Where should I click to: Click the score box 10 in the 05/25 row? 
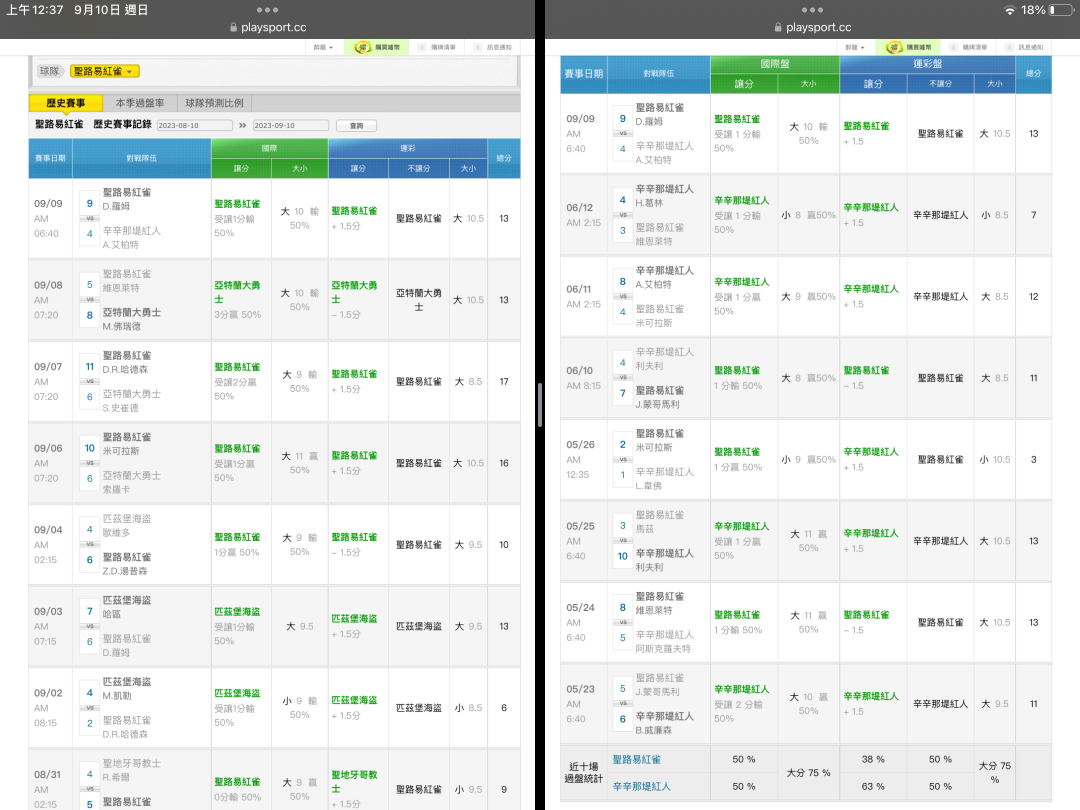(x=623, y=556)
